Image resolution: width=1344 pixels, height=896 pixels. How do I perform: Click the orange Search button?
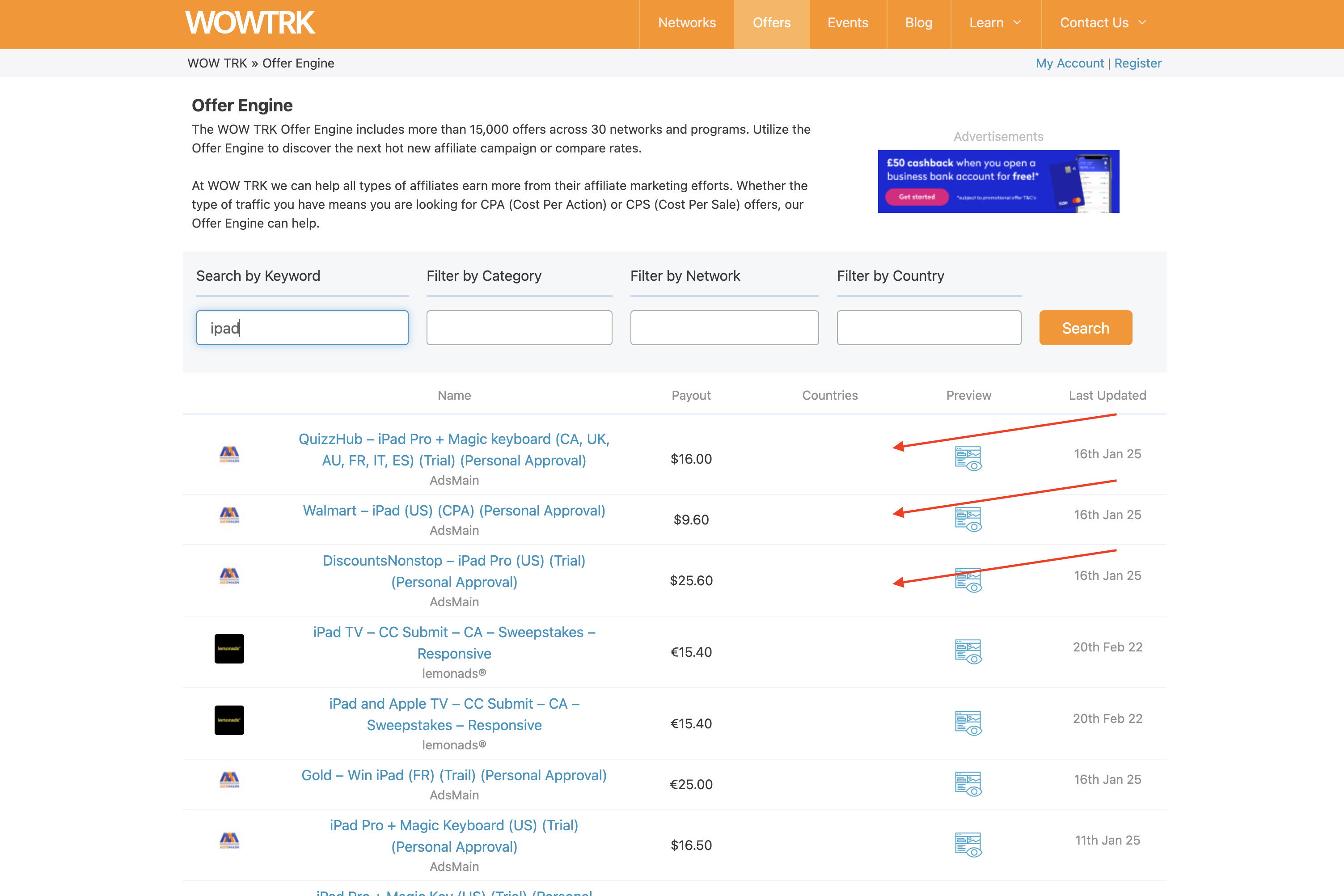1085,328
